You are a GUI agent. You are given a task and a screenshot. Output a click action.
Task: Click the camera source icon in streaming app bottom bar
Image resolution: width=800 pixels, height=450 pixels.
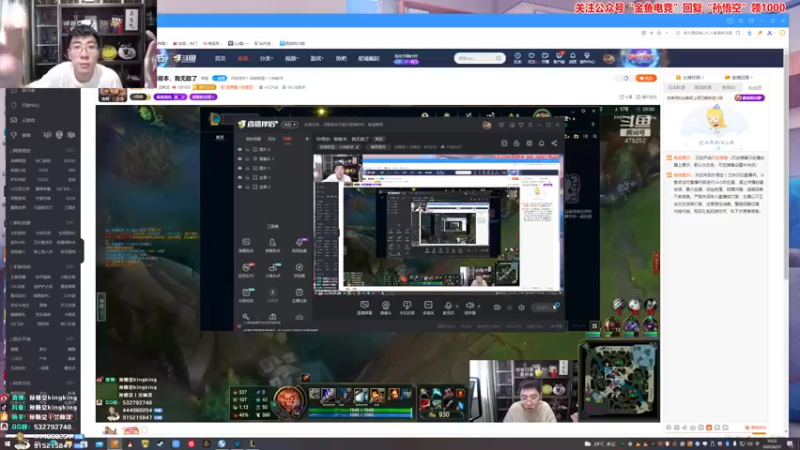[386, 305]
